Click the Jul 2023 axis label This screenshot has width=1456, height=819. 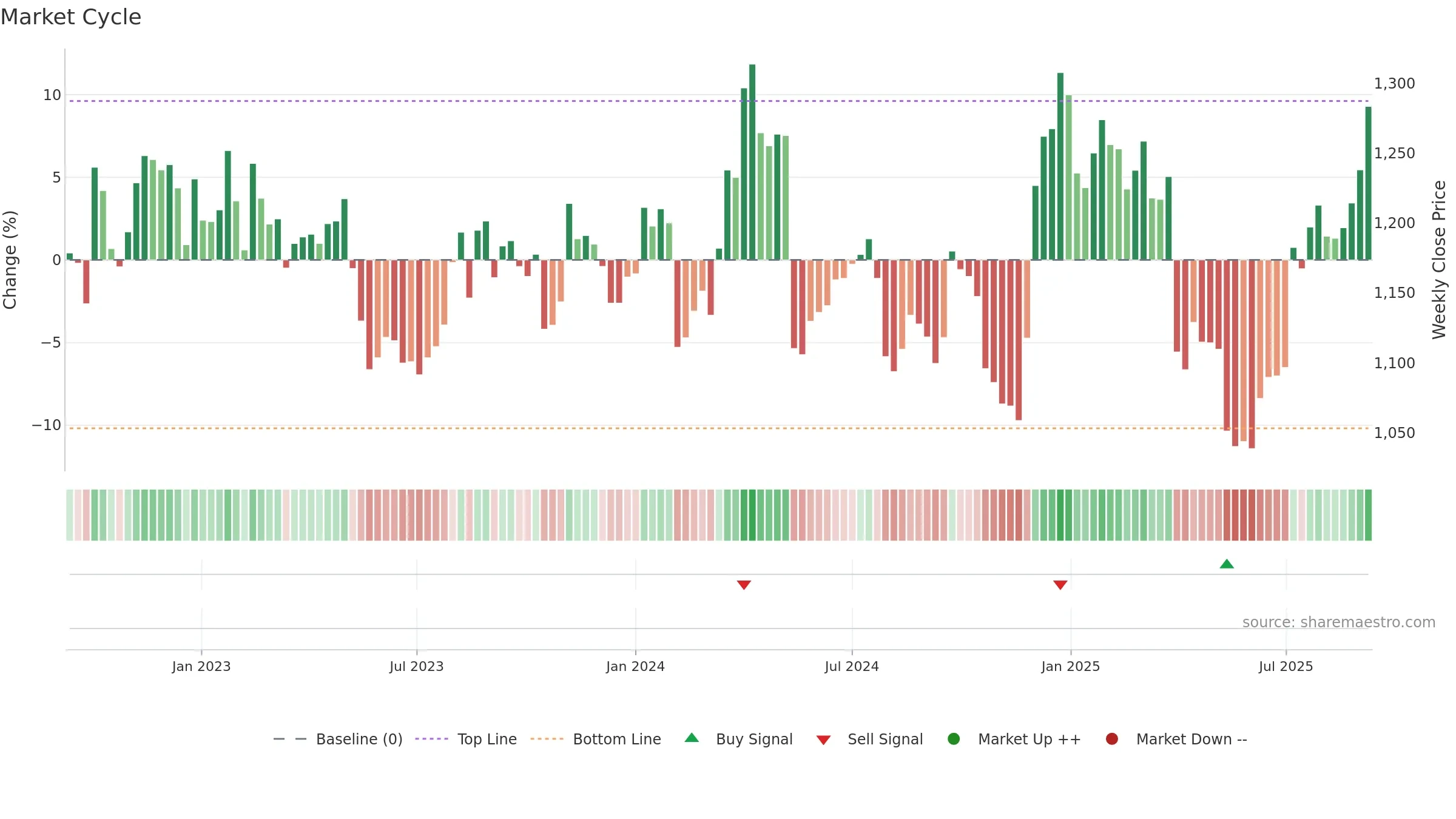[417, 666]
